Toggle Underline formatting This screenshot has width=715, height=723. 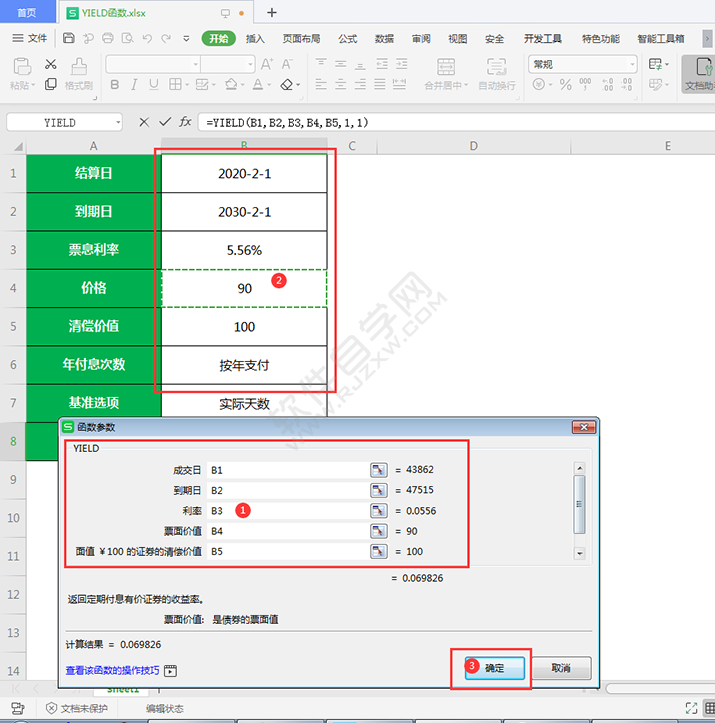click(154, 85)
